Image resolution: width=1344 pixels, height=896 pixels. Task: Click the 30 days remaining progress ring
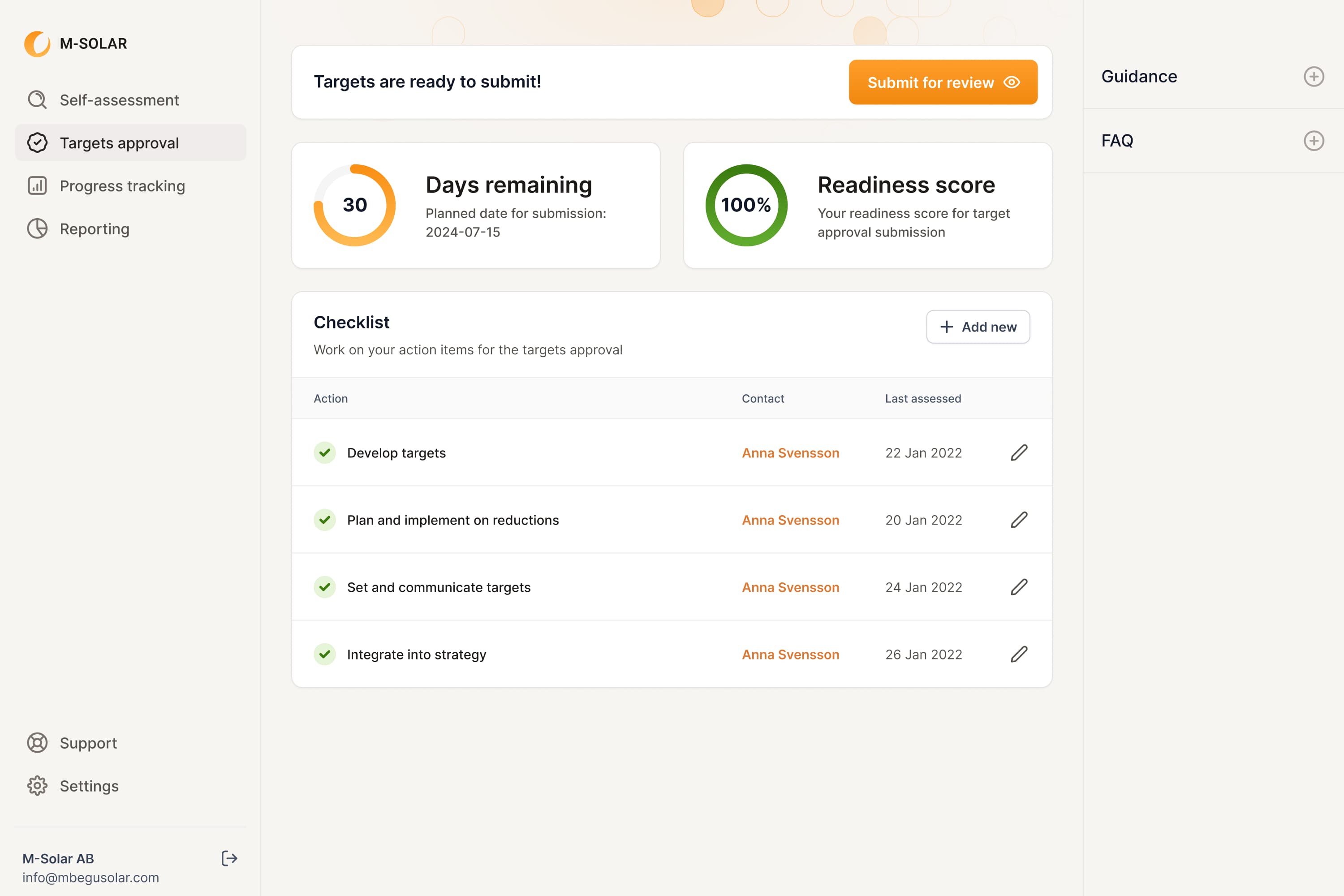click(355, 205)
